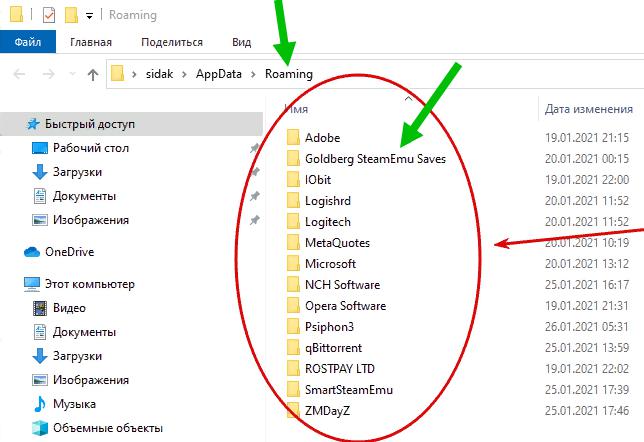Open the Поделиться ribbon tab

click(172, 42)
